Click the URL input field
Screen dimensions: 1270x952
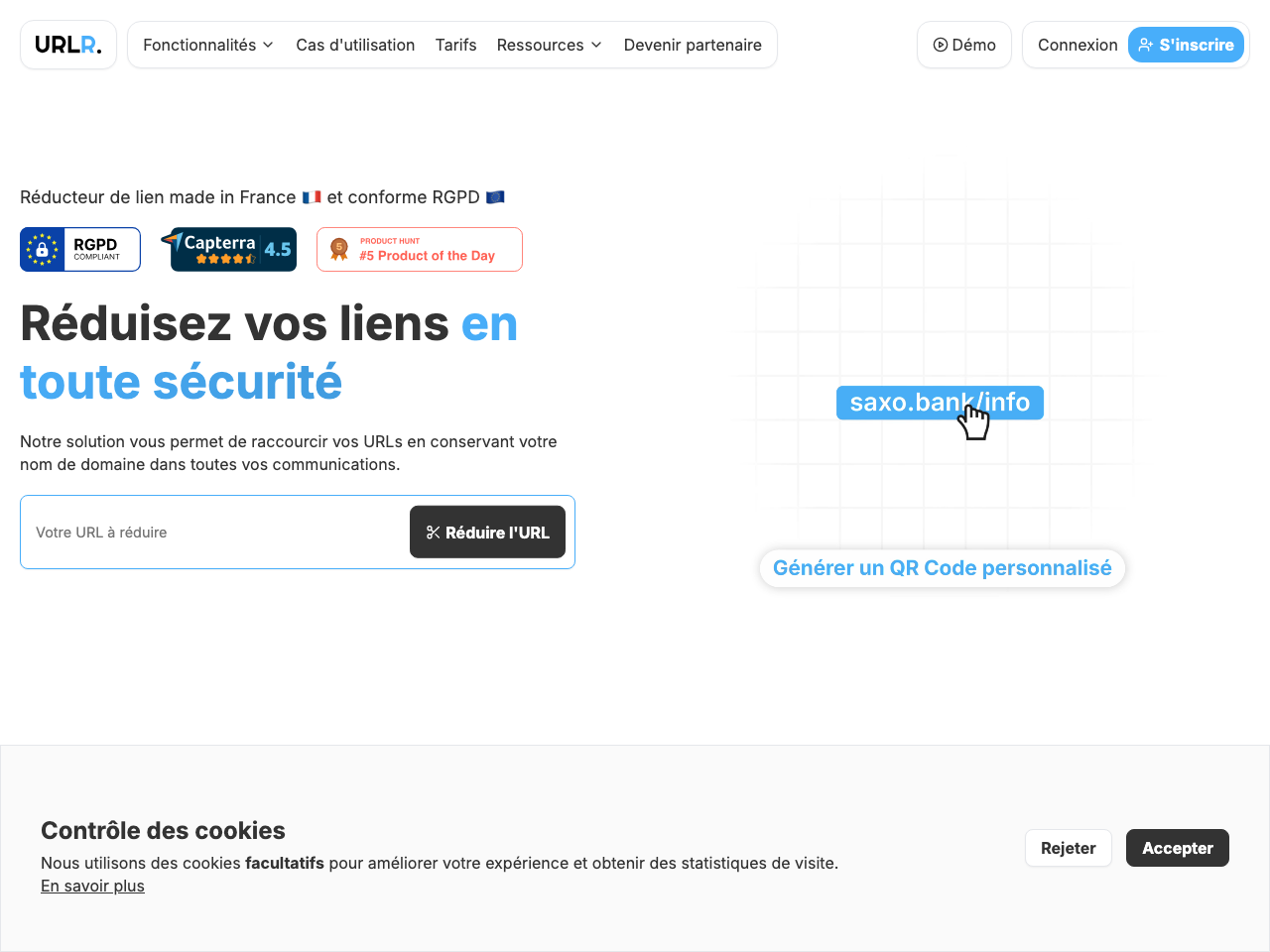(198, 532)
